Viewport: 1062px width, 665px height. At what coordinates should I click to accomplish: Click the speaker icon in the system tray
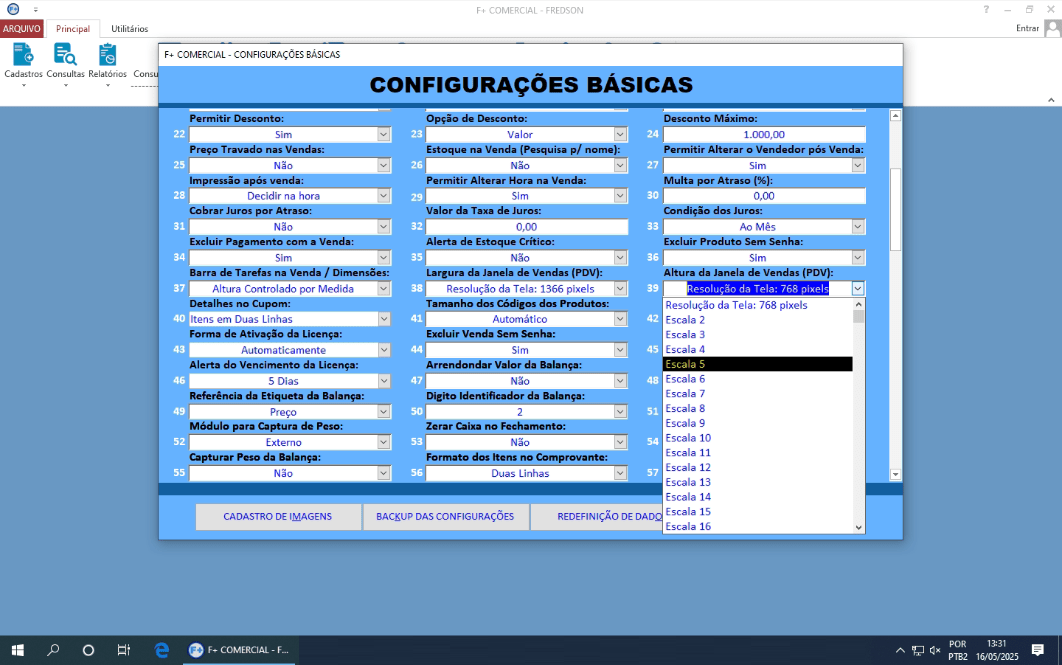click(x=936, y=650)
